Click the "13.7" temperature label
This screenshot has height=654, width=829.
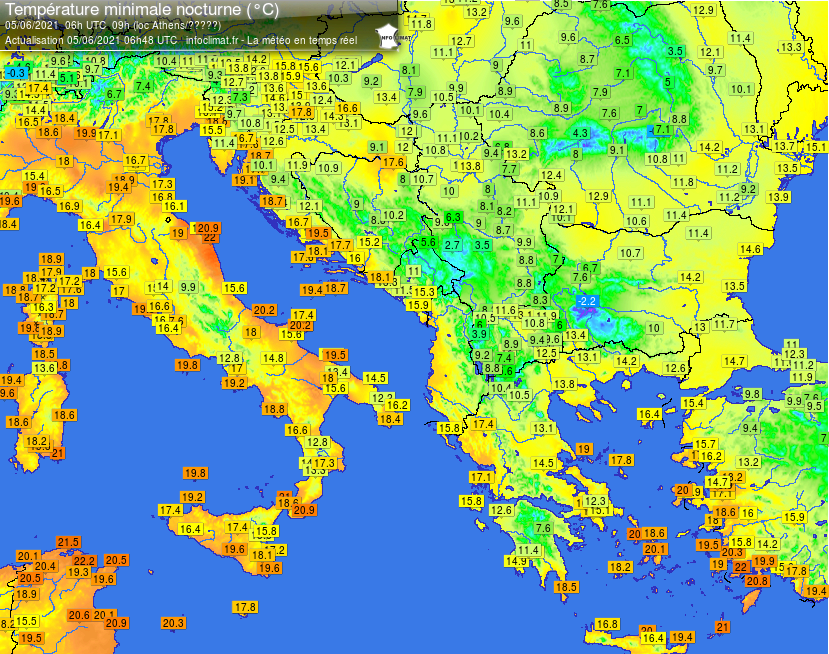coord(784,146)
